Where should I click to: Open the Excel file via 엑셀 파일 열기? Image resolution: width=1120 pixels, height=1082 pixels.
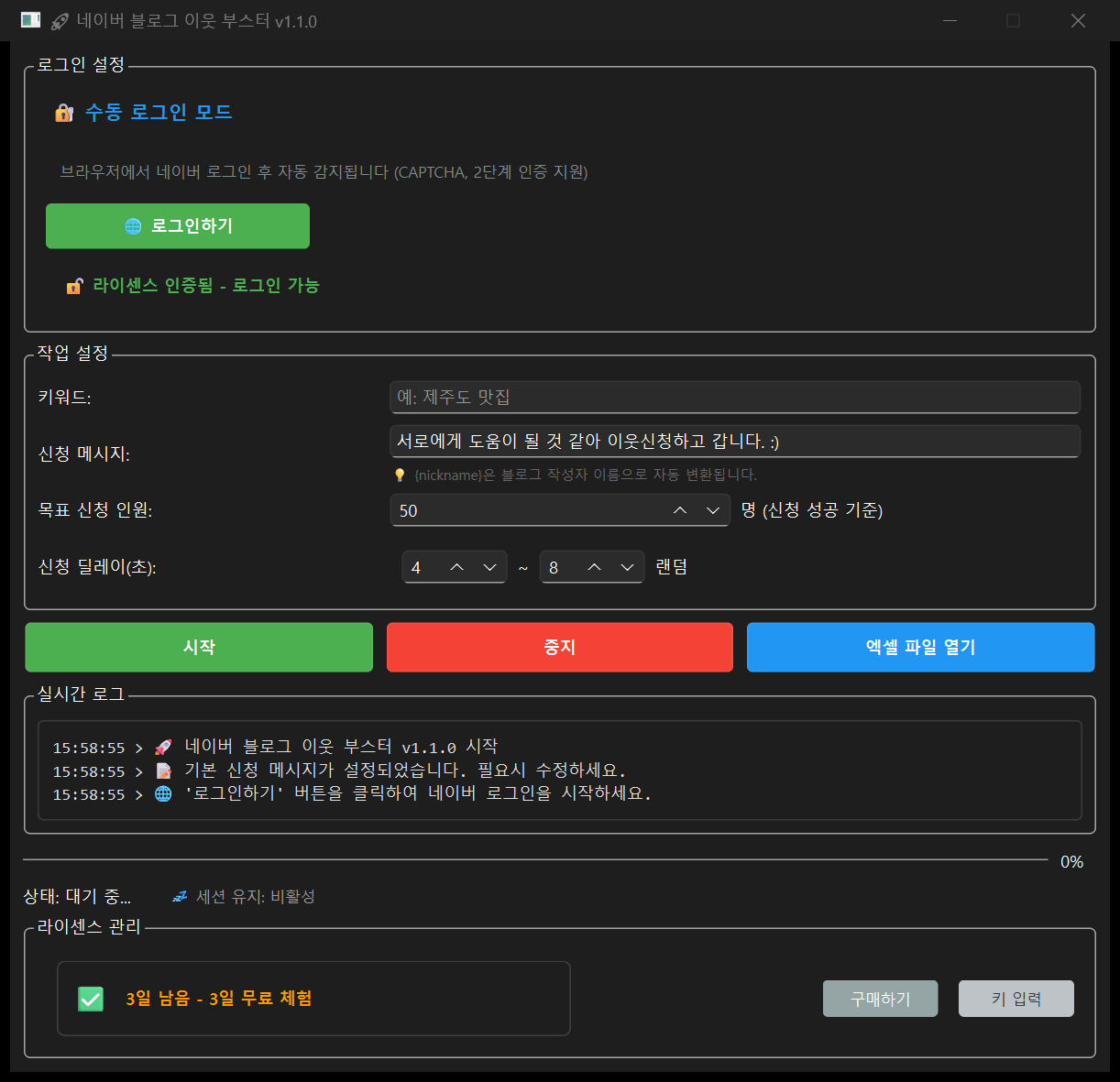click(x=921, y=648)
